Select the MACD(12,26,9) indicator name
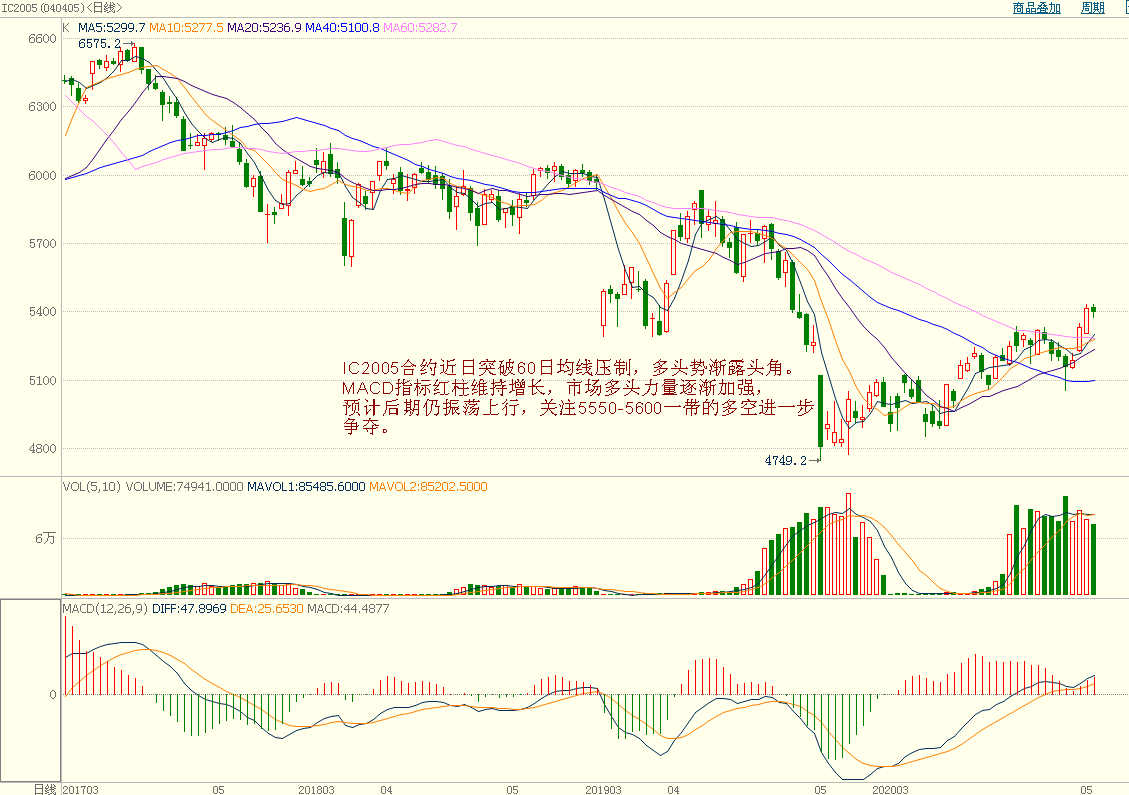1129x795 pixels. [106, 608]
